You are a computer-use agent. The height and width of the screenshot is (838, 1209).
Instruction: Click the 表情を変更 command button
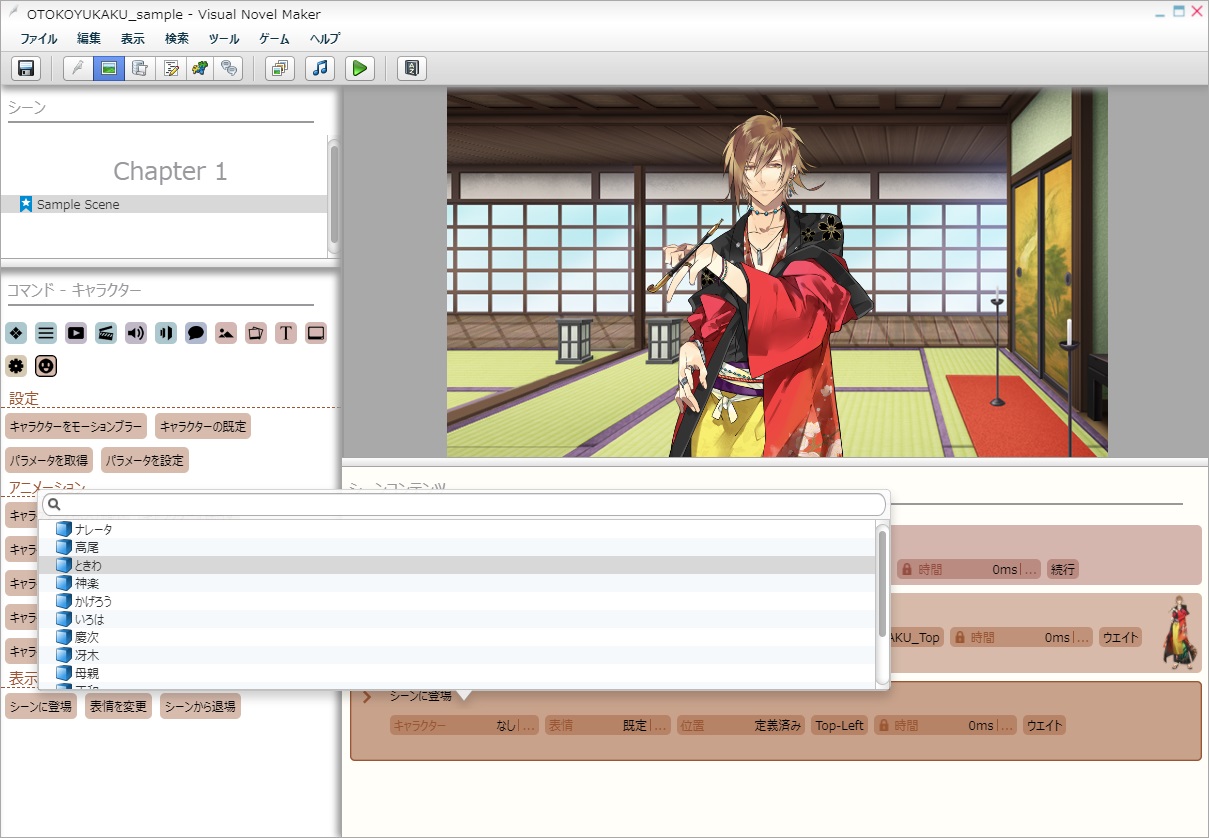click(119, 706)
